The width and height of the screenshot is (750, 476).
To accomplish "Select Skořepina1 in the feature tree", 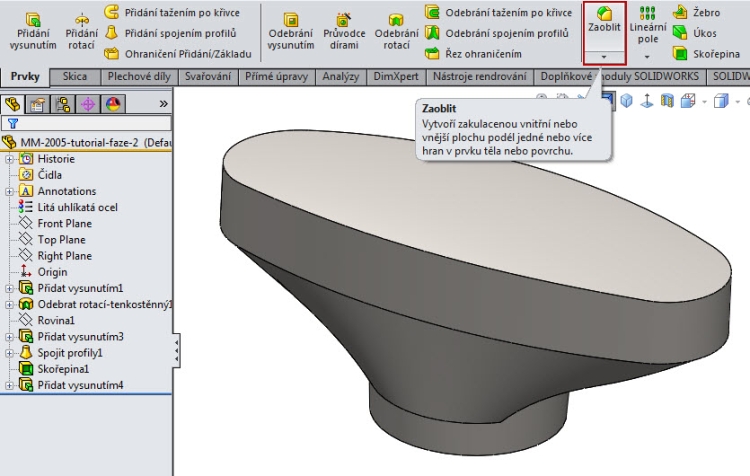I will pyautogui.click(x=54, y=369).
